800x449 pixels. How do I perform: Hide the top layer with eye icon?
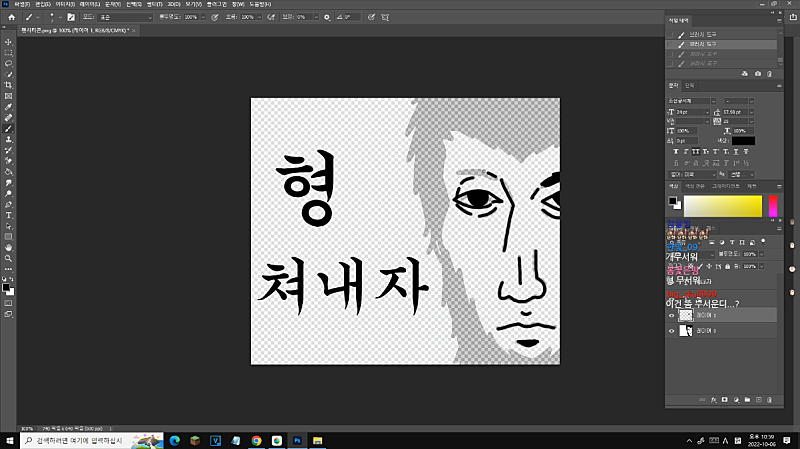click(x=671, y=314)
